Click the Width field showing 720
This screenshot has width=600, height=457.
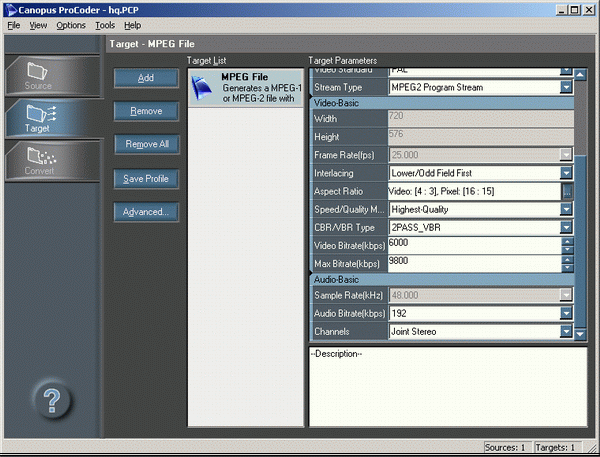coord(481,119)
